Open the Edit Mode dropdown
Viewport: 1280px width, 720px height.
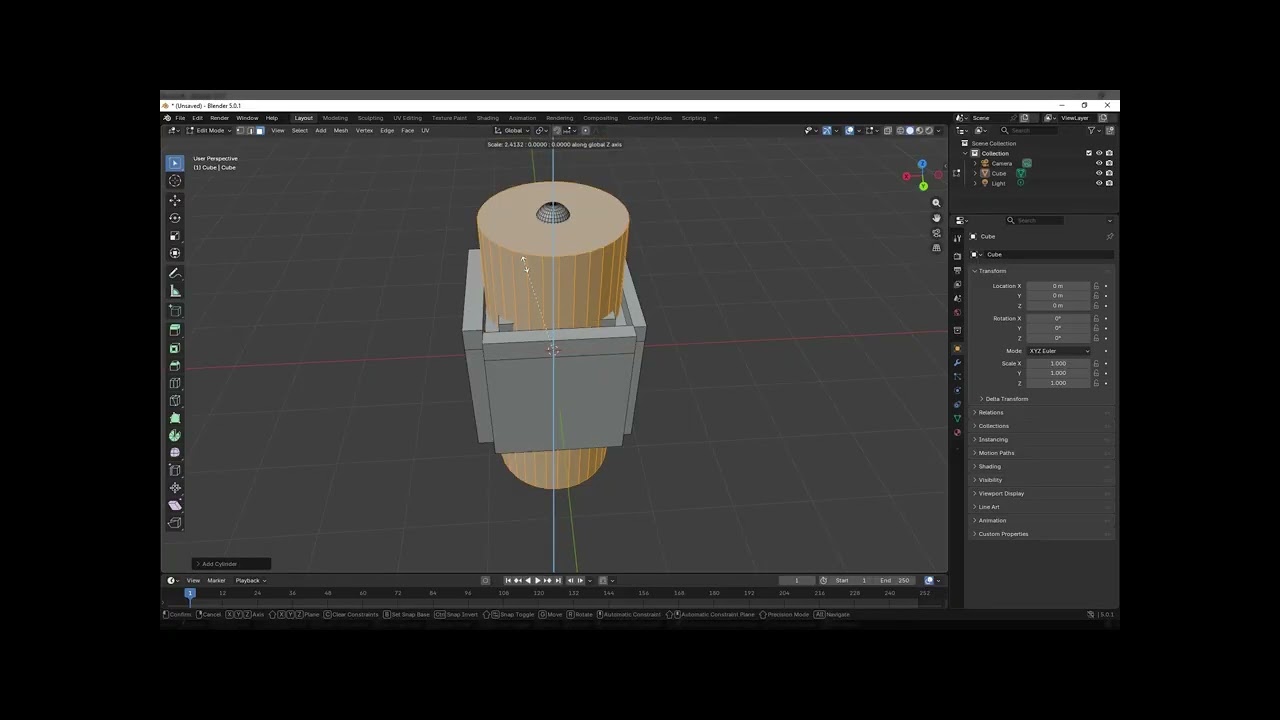click(x=209, y=130)
